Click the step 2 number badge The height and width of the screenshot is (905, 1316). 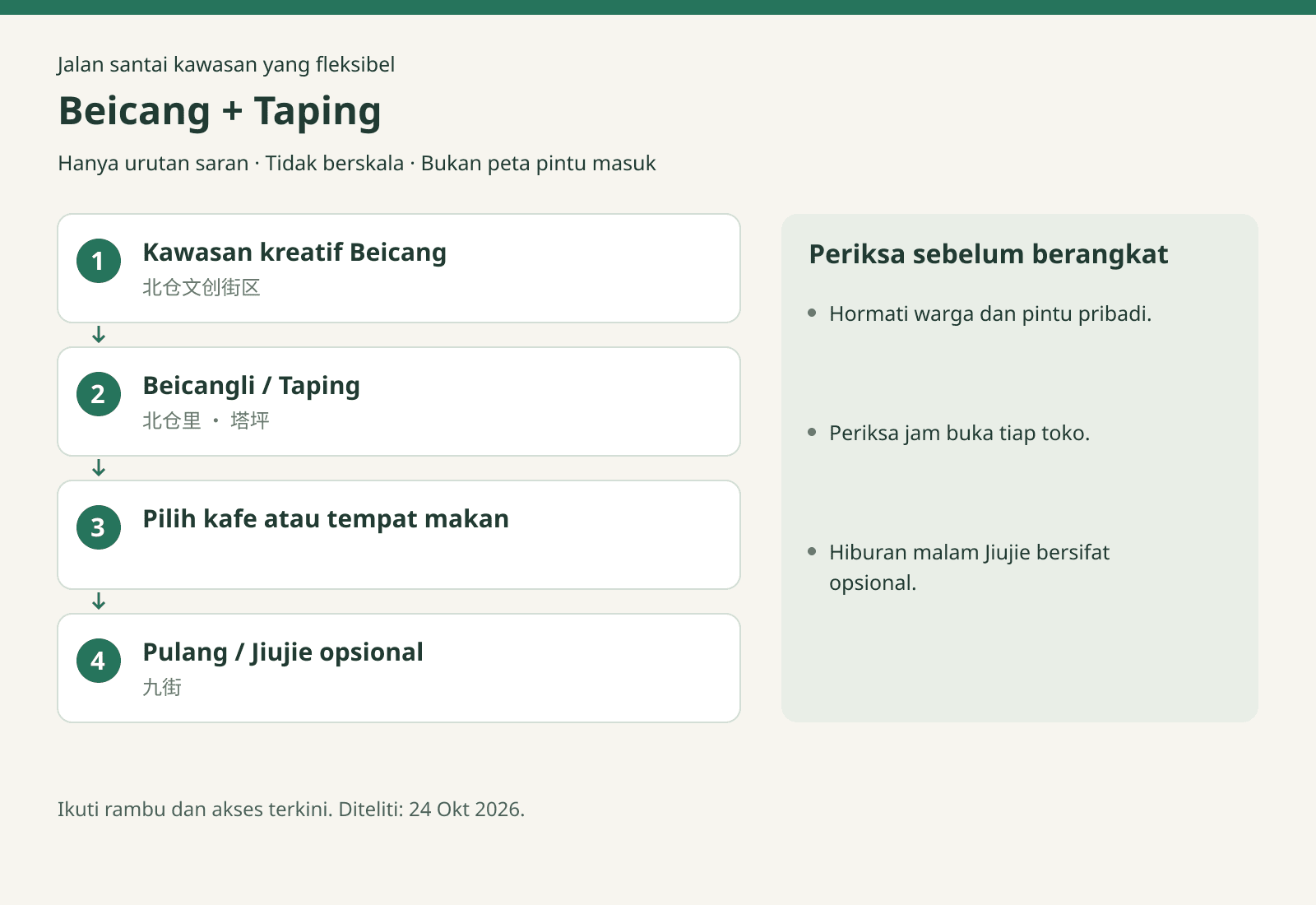[x=99, y=394]
